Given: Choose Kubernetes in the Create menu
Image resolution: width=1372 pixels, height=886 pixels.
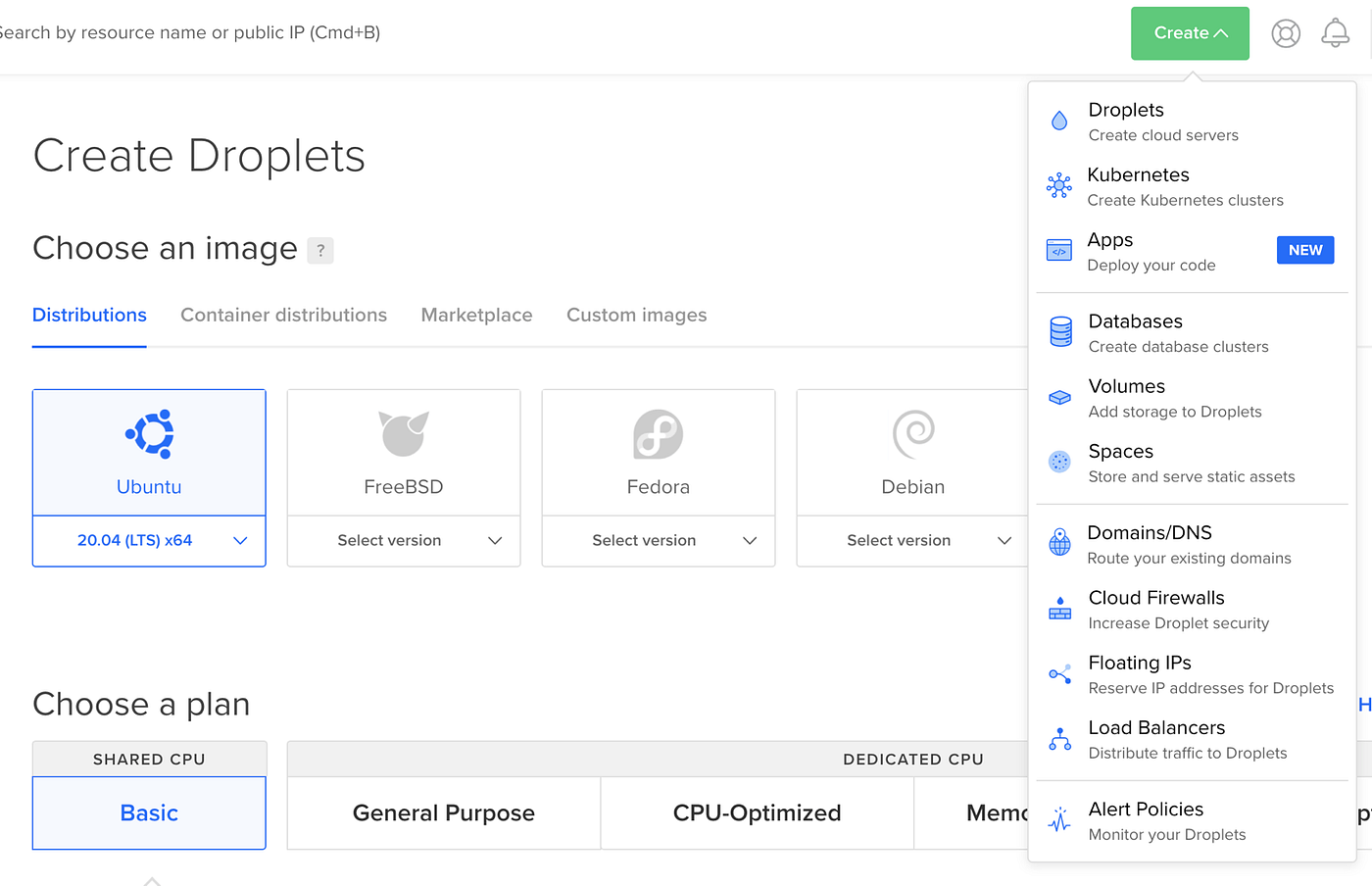Looking at the screenshot, I should [x=1192, y=186].
